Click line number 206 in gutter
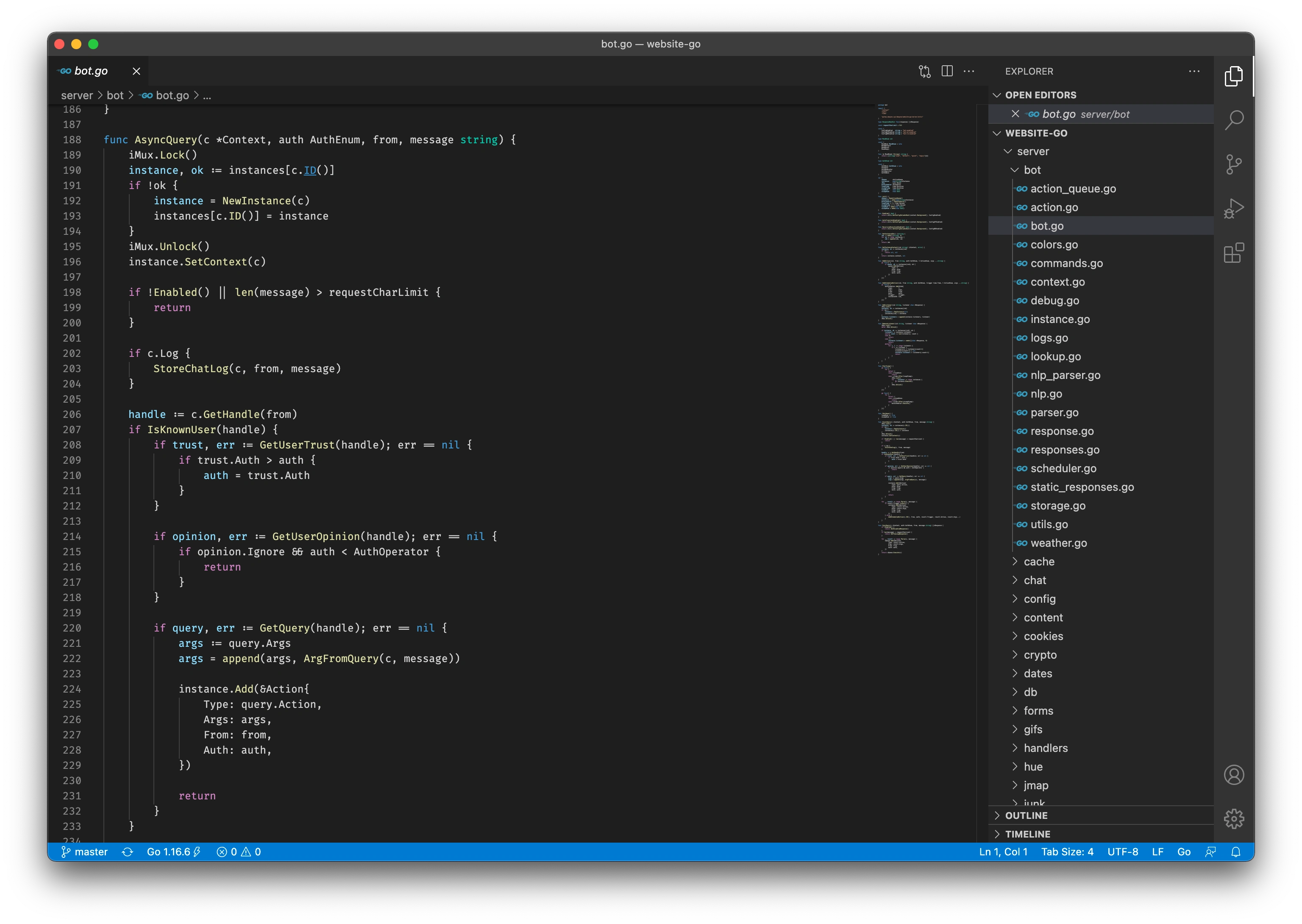The image size is (1302, 924). pos(72,414)
